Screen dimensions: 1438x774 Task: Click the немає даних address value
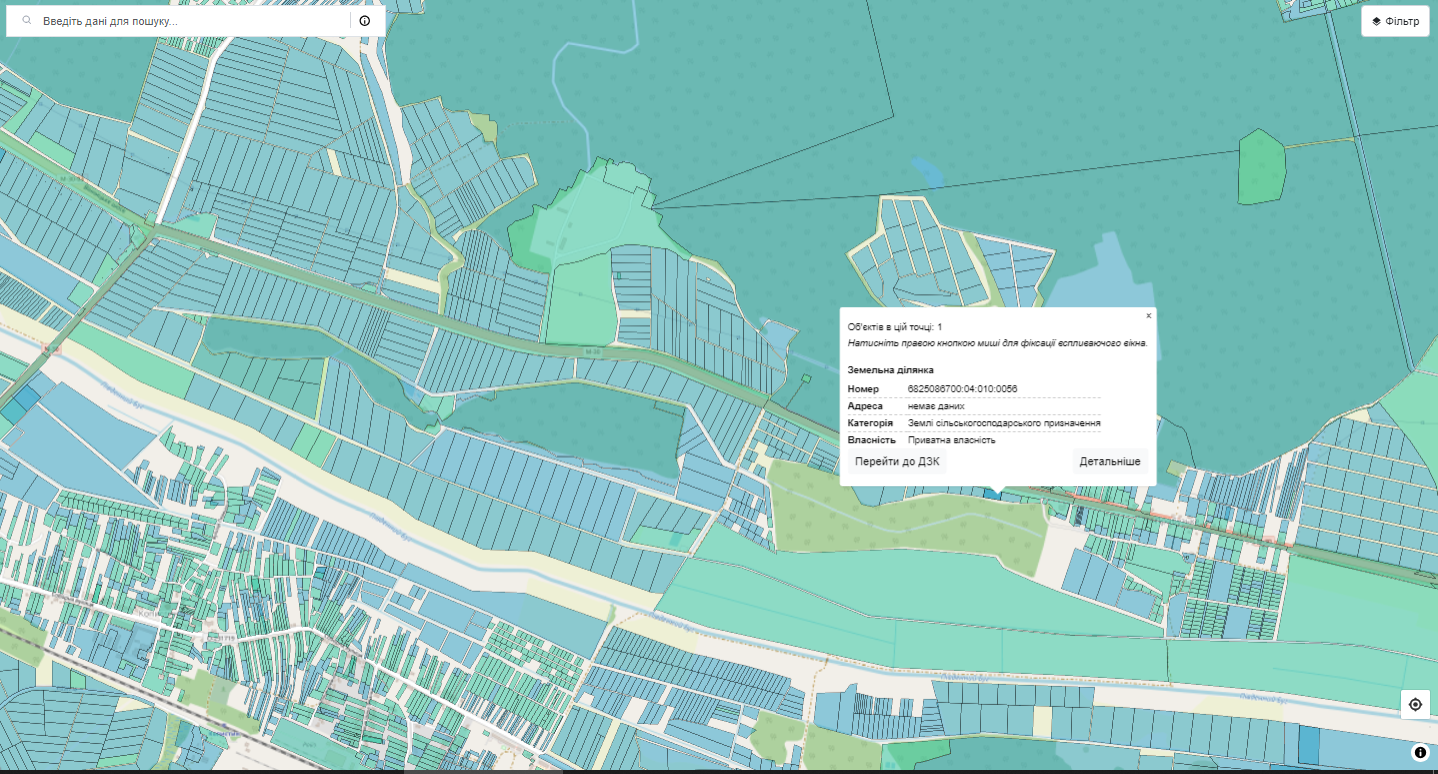pyautogui.click(x=929, y=406)
